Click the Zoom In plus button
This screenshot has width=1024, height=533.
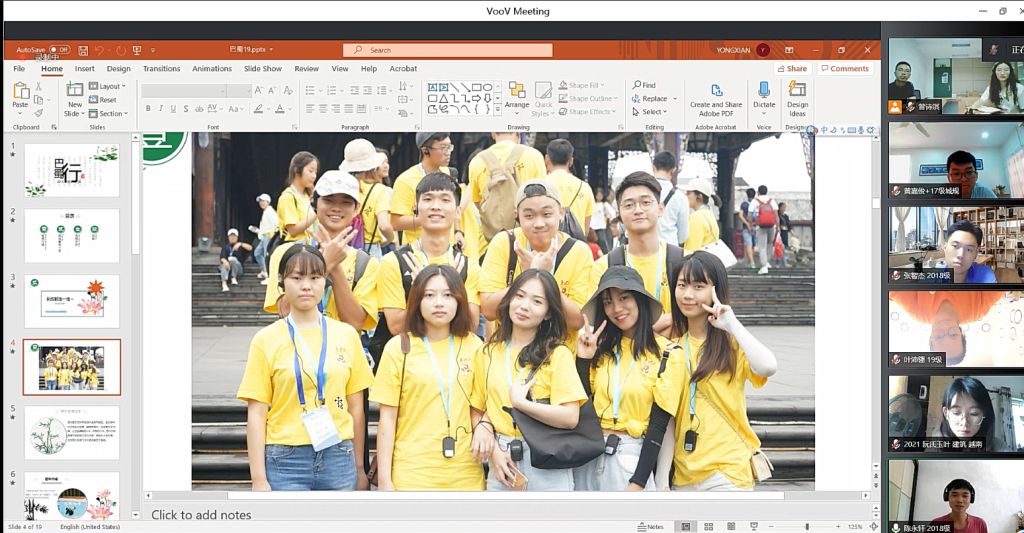838,526
